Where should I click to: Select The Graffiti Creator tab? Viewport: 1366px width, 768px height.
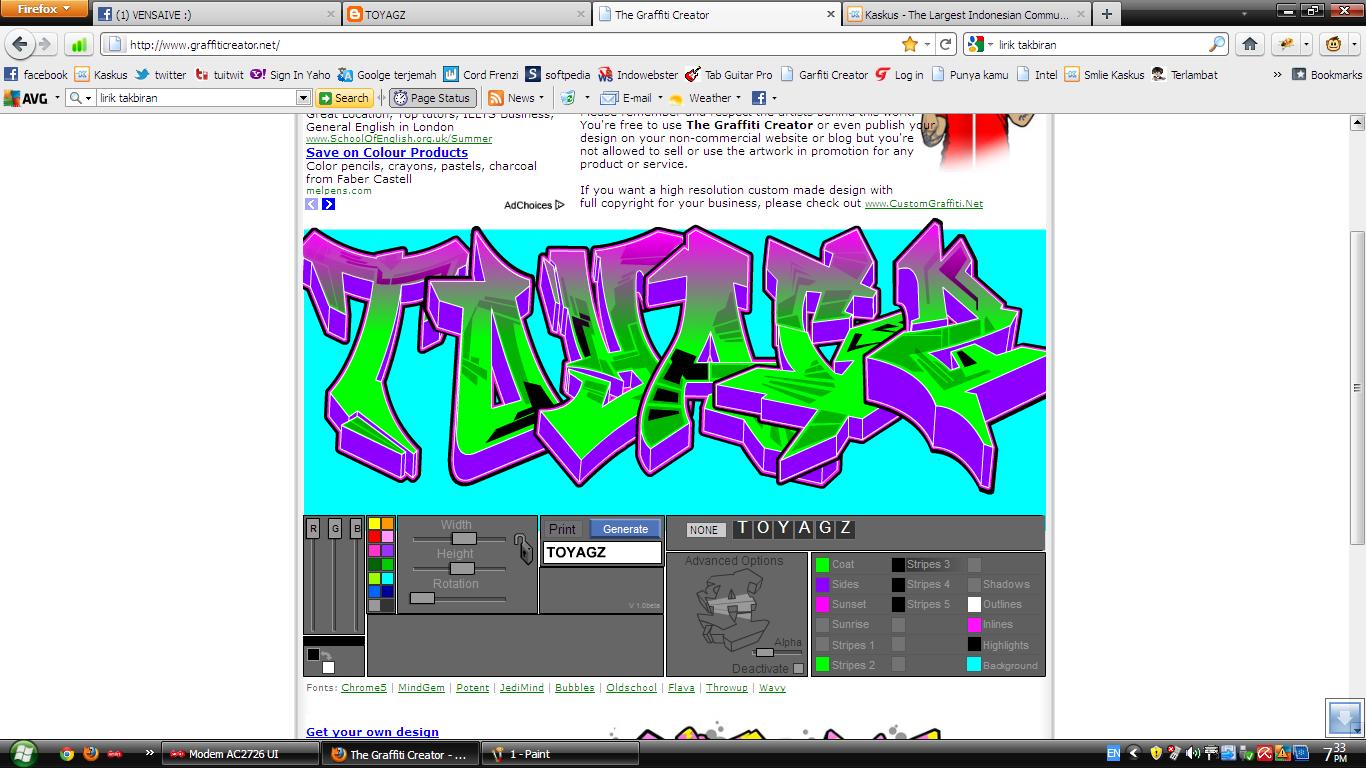pos(716,15)
